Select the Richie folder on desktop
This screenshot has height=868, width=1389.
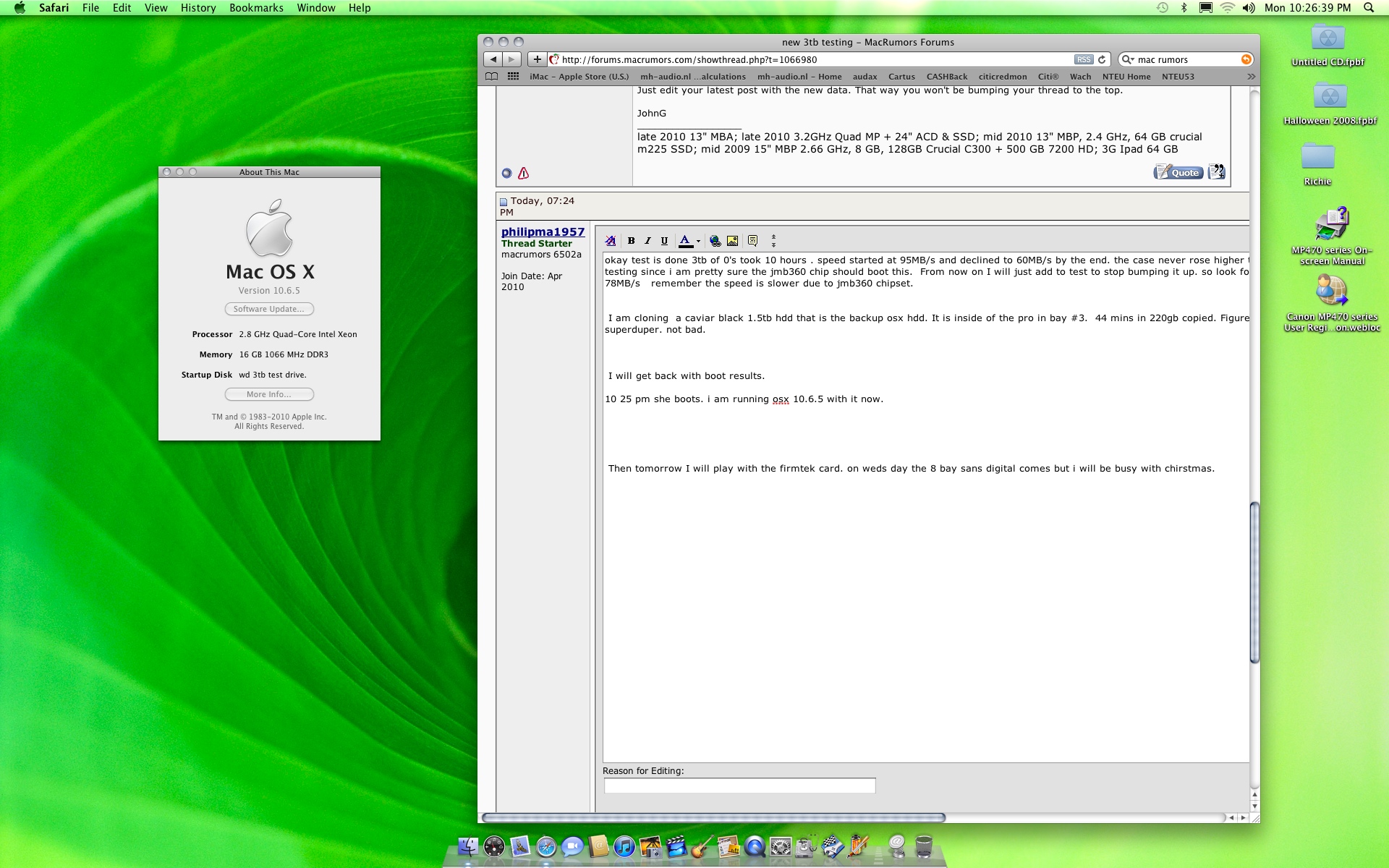[x=1317, y=164]
